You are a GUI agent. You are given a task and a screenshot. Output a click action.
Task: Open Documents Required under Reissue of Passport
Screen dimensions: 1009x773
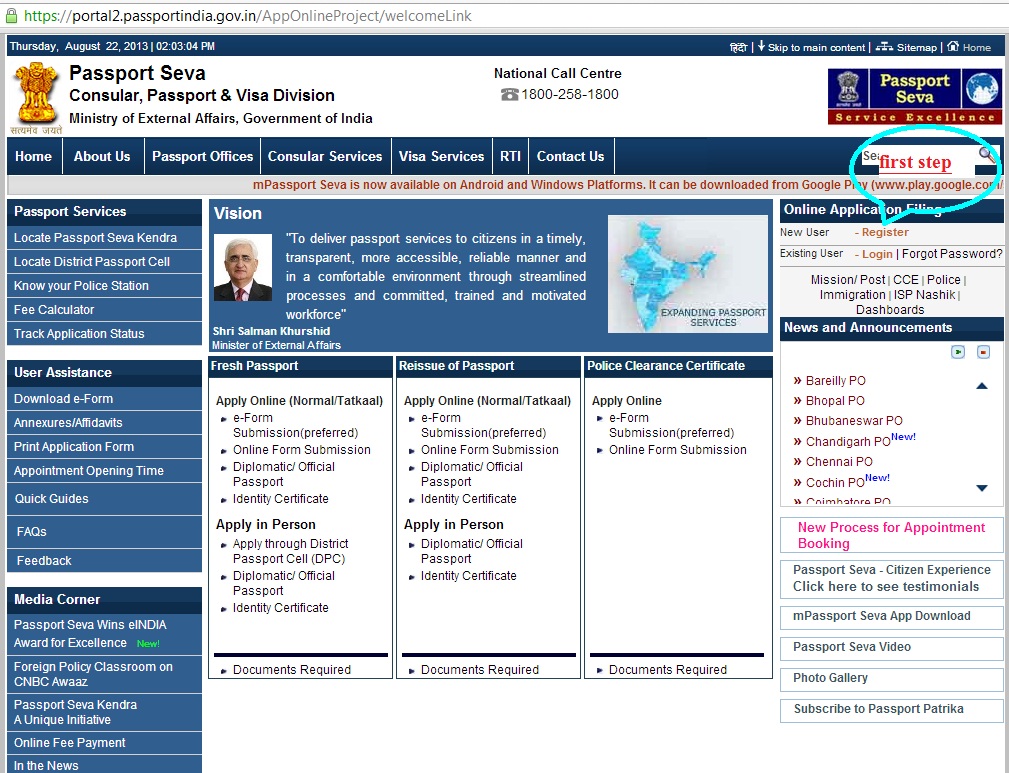479,670
